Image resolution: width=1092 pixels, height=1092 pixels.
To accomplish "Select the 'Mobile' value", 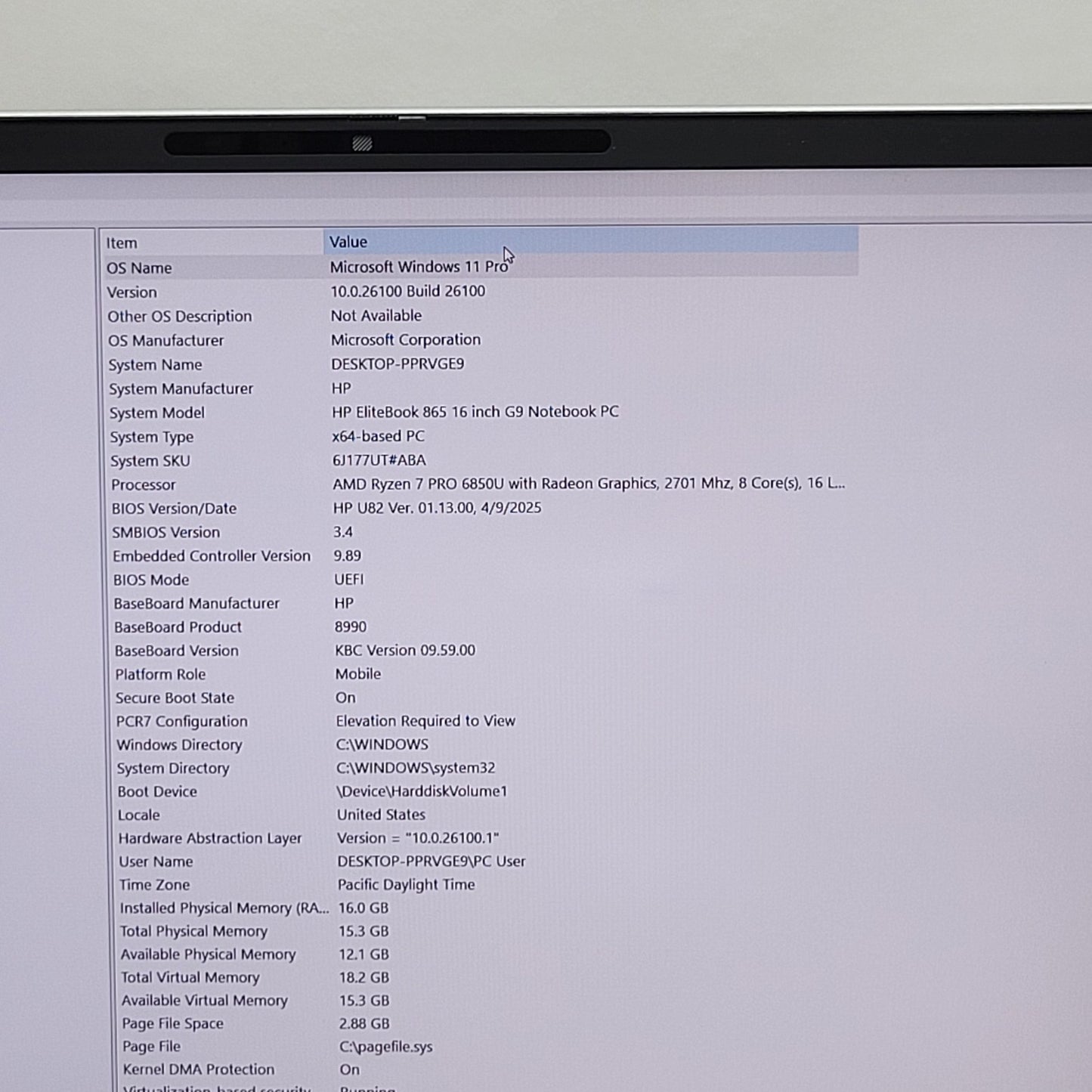I will [358, 674].
